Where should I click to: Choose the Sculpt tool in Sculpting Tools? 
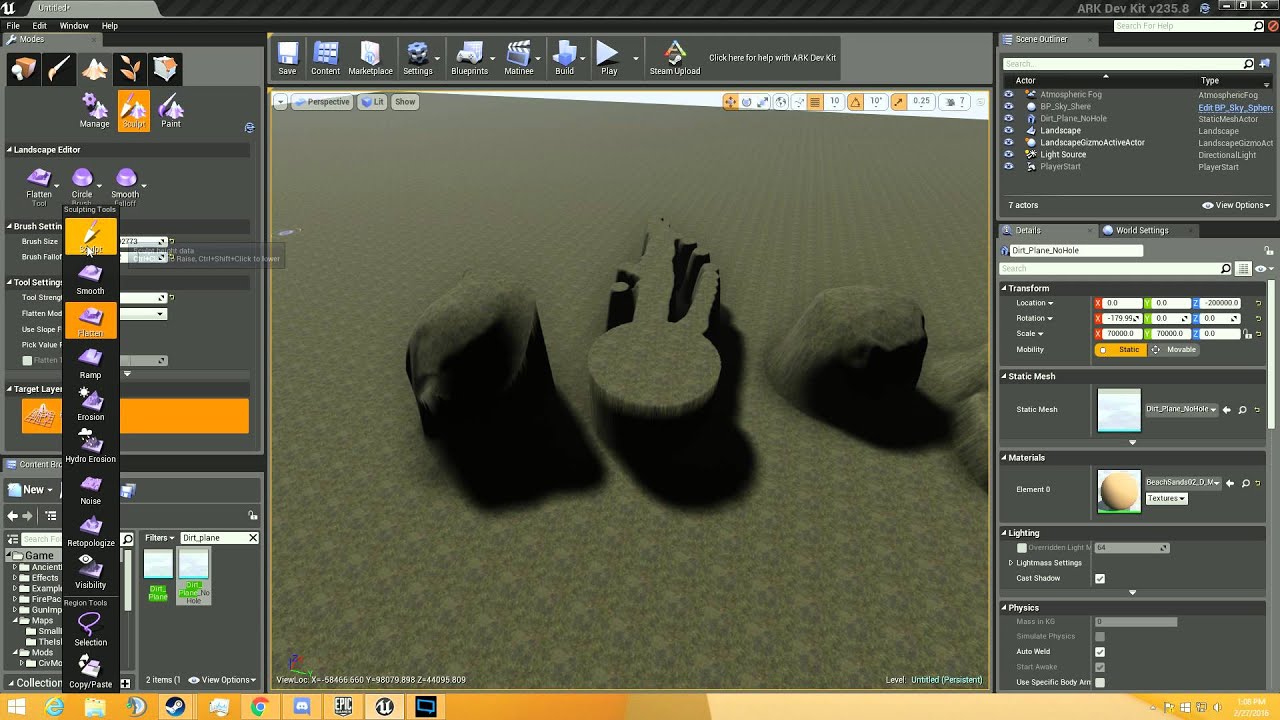tap(90, 237)
